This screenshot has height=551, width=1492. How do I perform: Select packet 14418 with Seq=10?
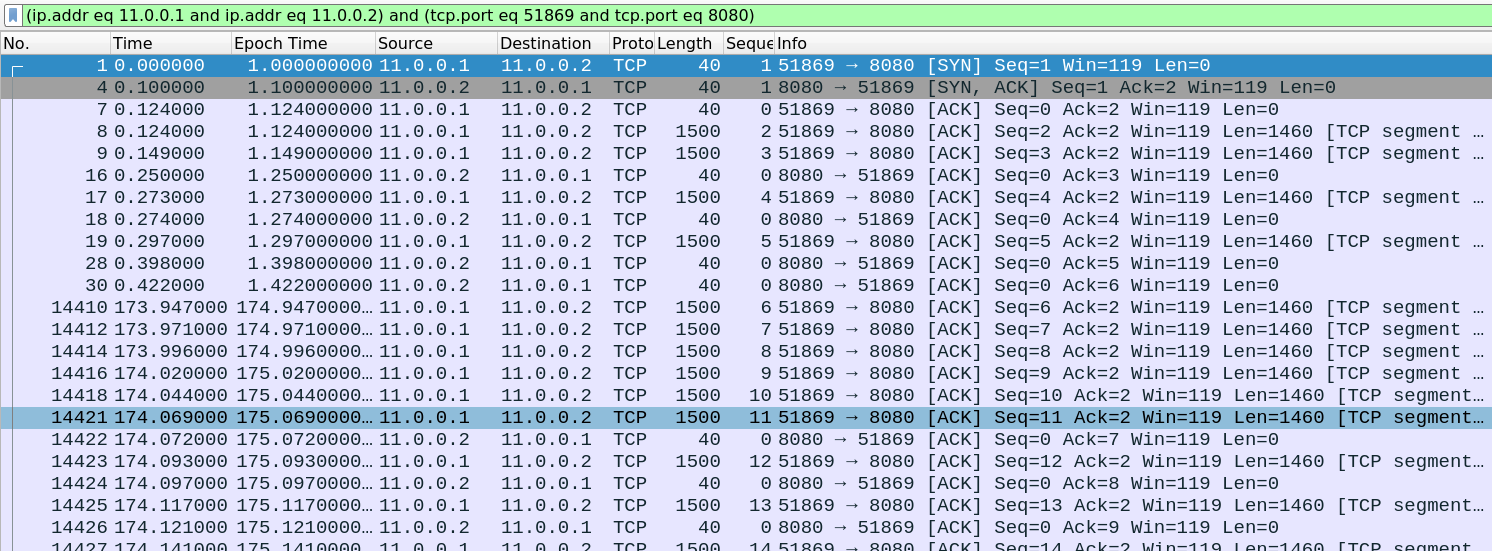point(746,395)
